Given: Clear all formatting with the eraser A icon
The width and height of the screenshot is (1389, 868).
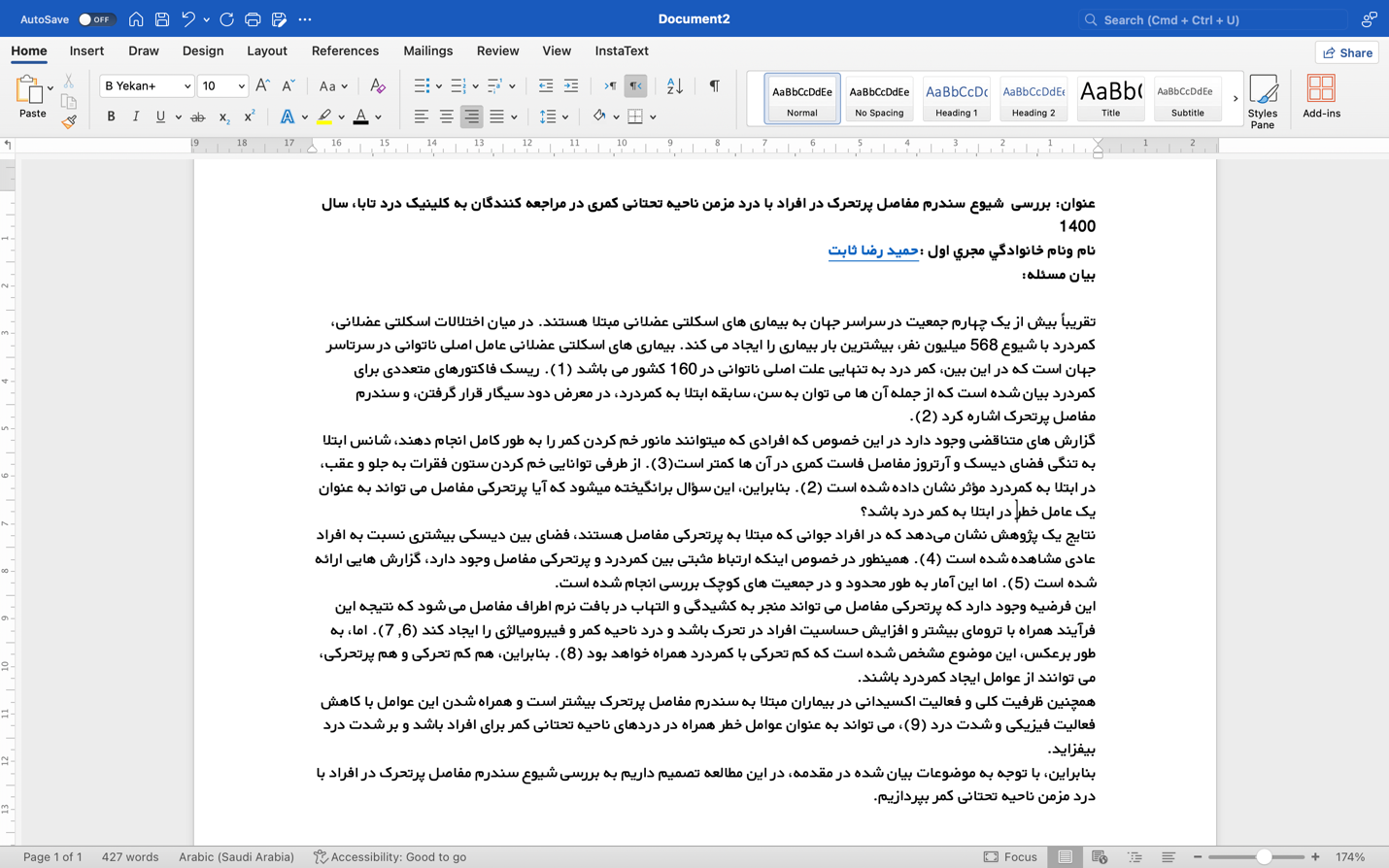Looking at the screenshot, I should [x=378, y=86].
